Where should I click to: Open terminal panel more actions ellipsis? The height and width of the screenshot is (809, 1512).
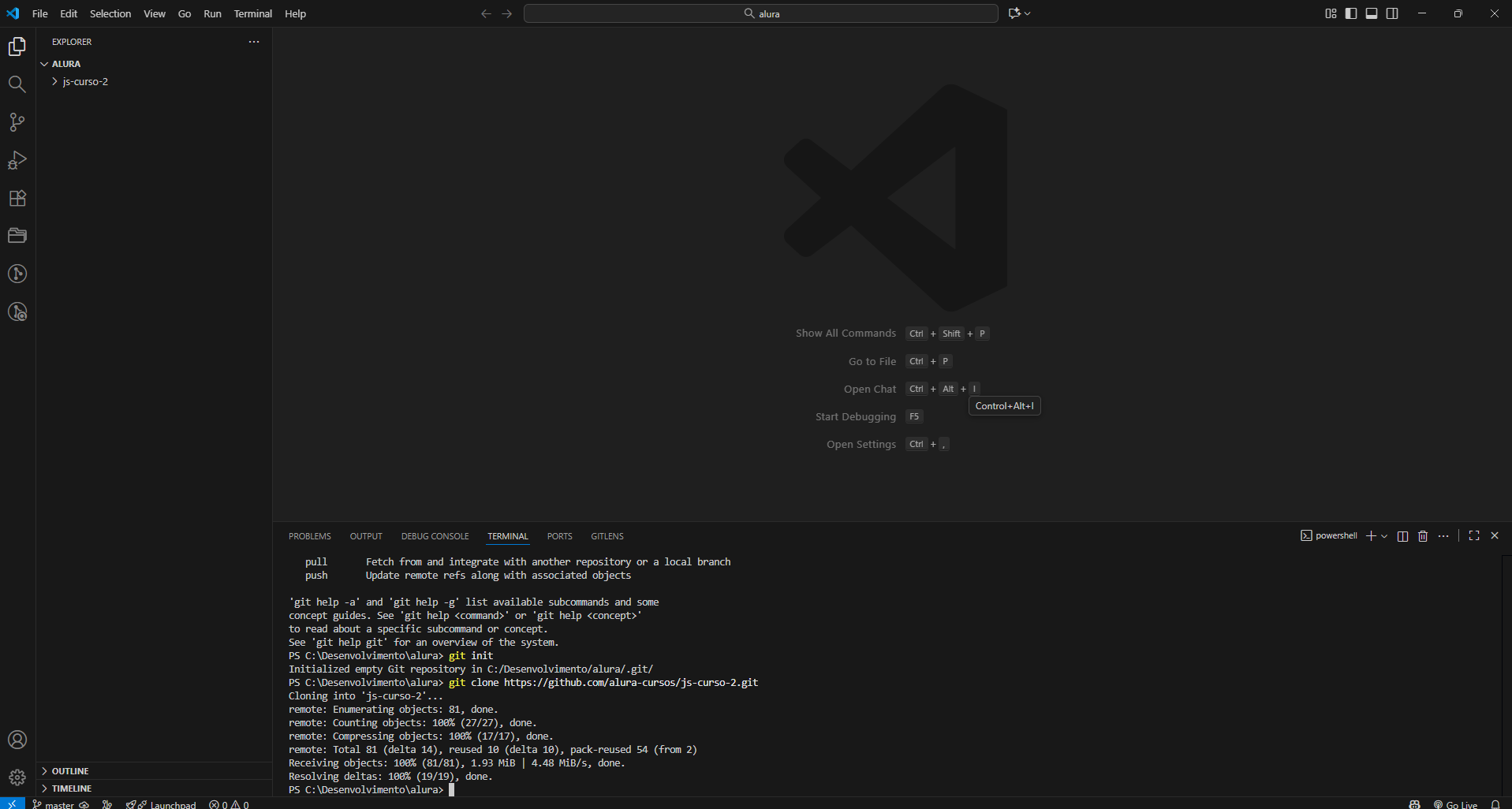(x=1443, y=536)
